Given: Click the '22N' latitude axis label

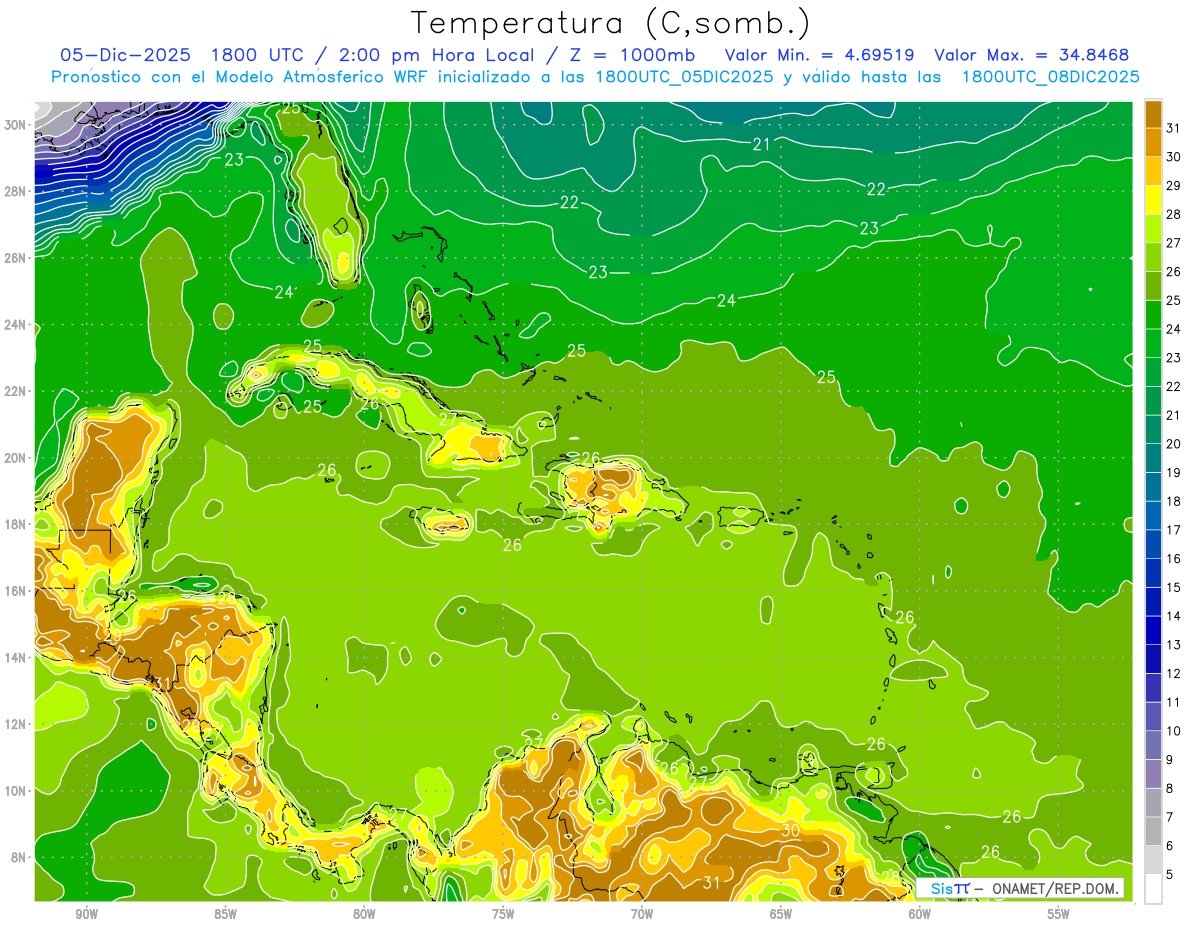Looking at the screenshot, I should pos(16,391).
